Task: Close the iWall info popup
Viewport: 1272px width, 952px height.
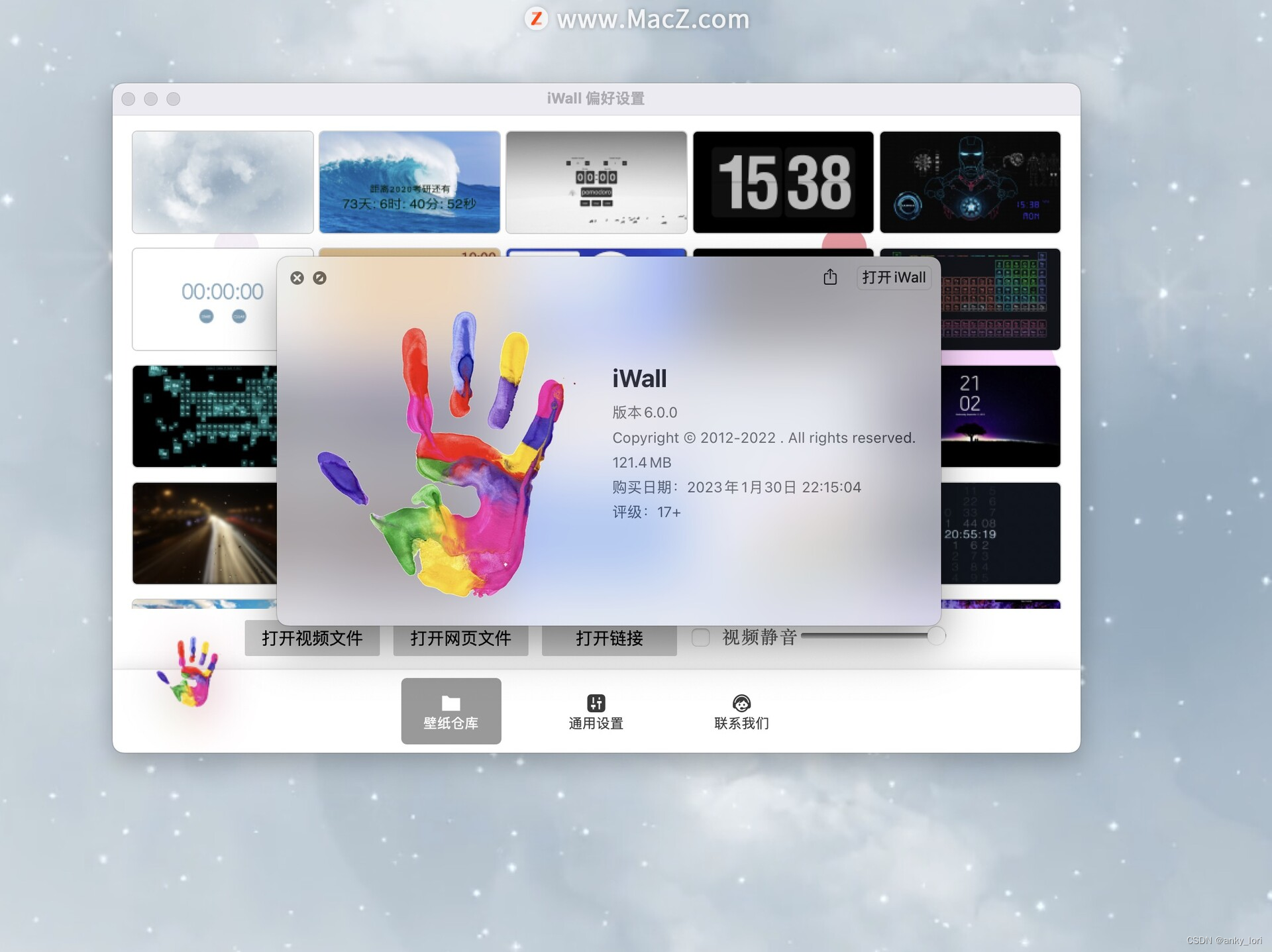Action: click(x=297, y=278)
